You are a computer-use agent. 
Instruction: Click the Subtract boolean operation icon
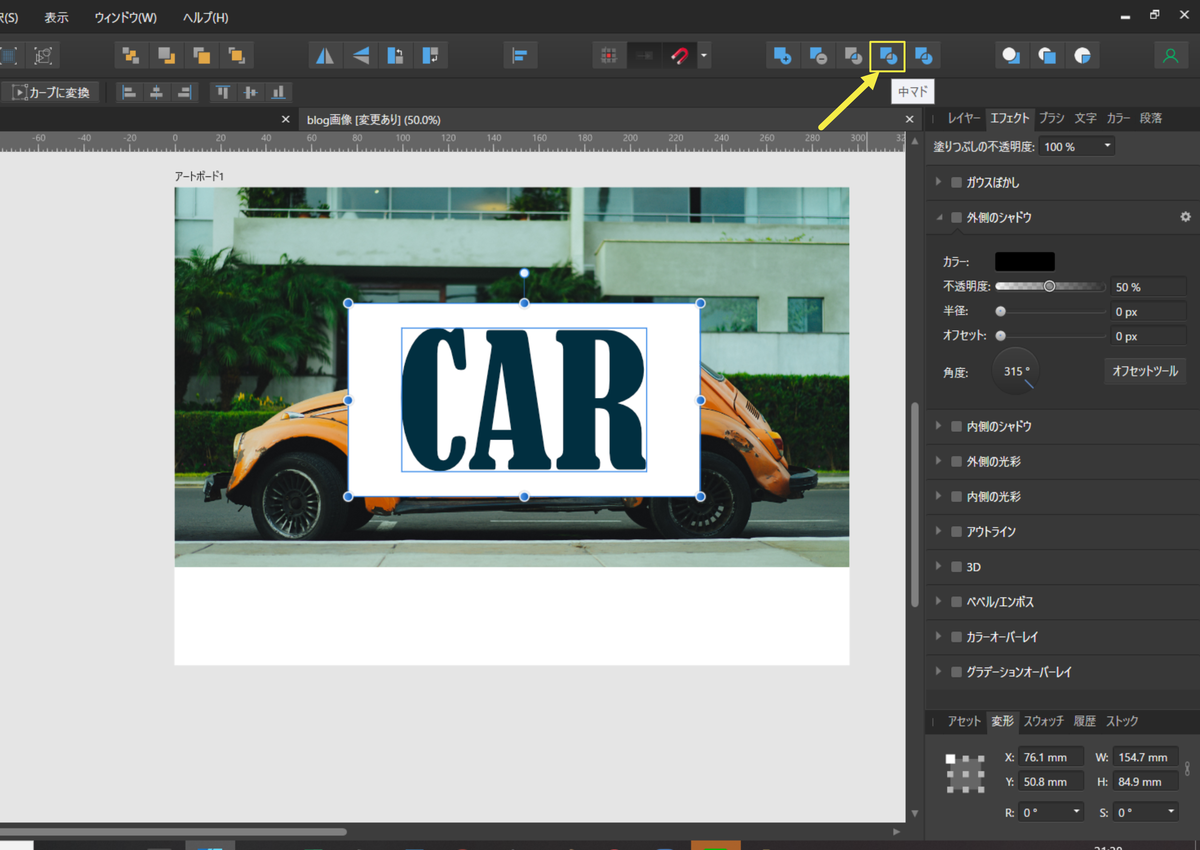point(817,56)
